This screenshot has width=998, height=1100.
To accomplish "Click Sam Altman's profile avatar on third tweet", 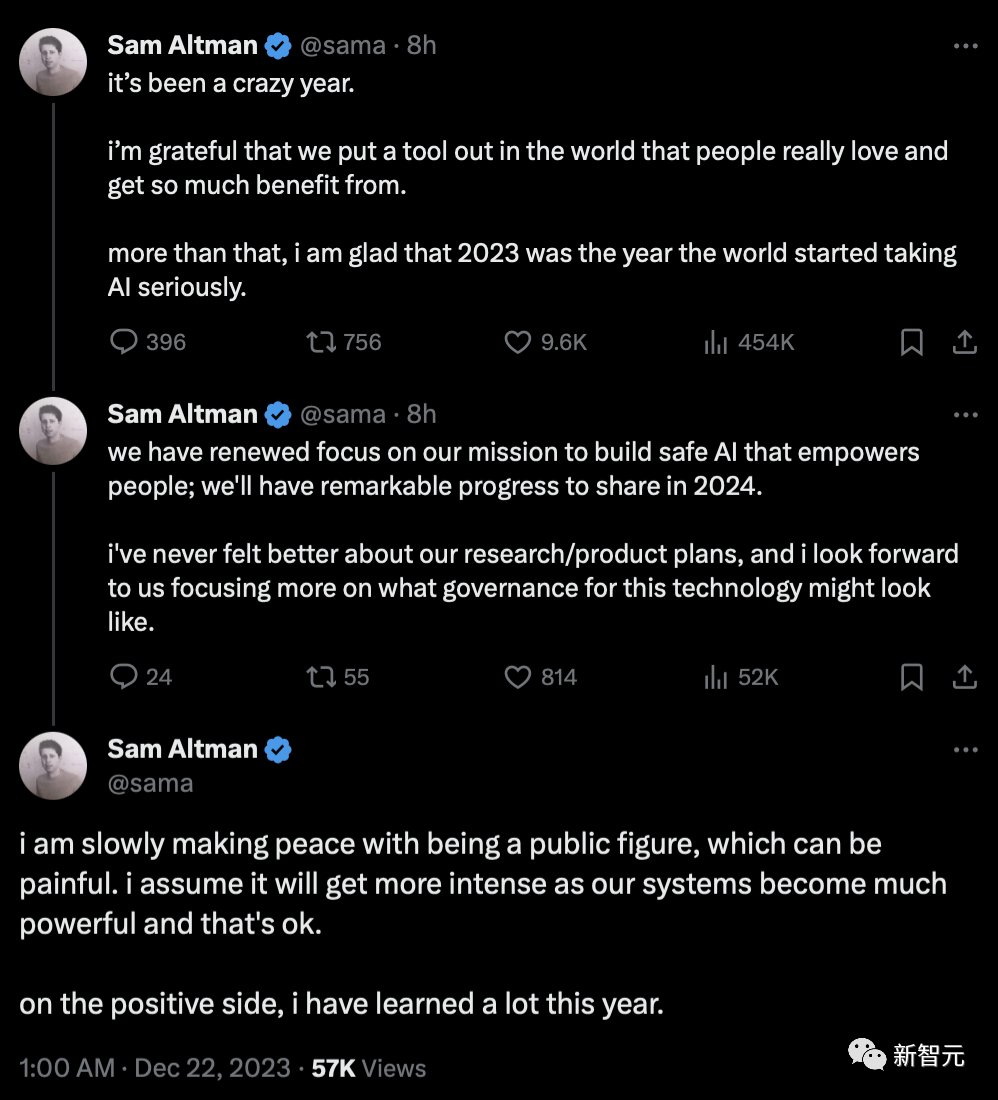I will (x=53, y=765).
